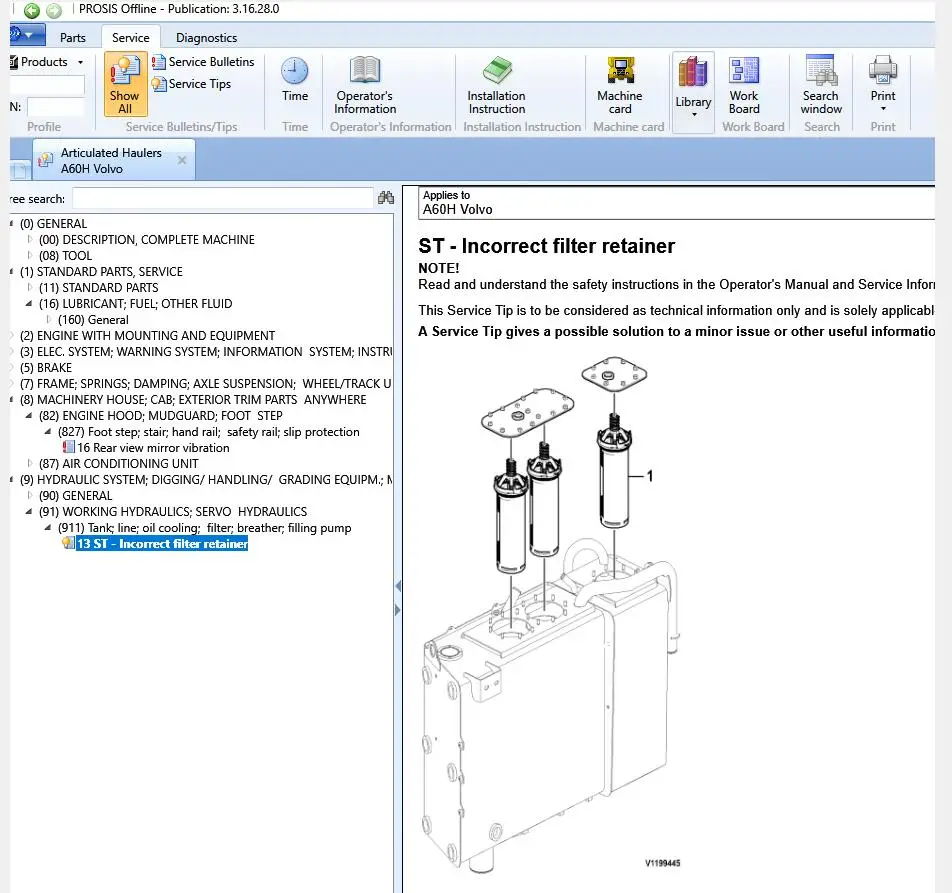The width and height of the screenshot is (952, 893).
Task: Collapse (827) Foot step; stair; hand rail
Action: [48, 432]
